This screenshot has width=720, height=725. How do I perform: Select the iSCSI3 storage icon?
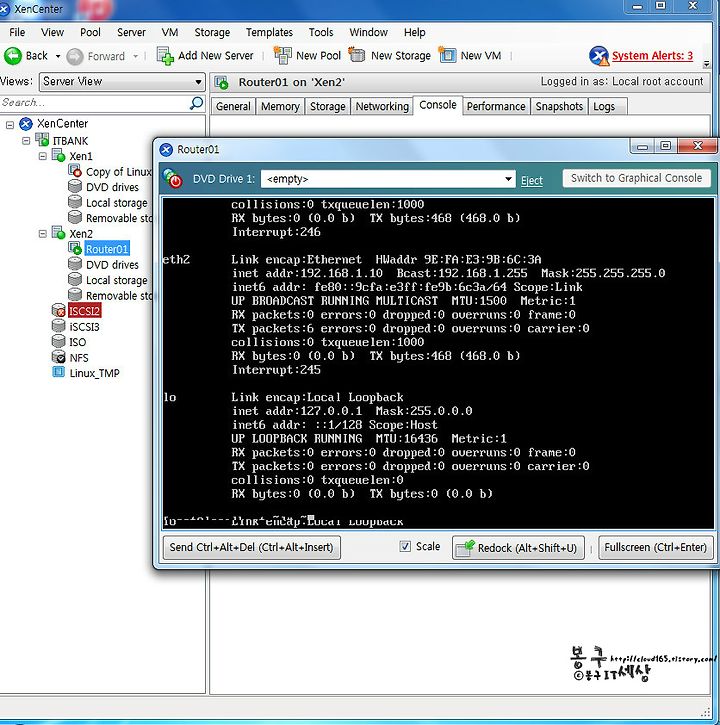pyautogui.click(x=59, y=326)
